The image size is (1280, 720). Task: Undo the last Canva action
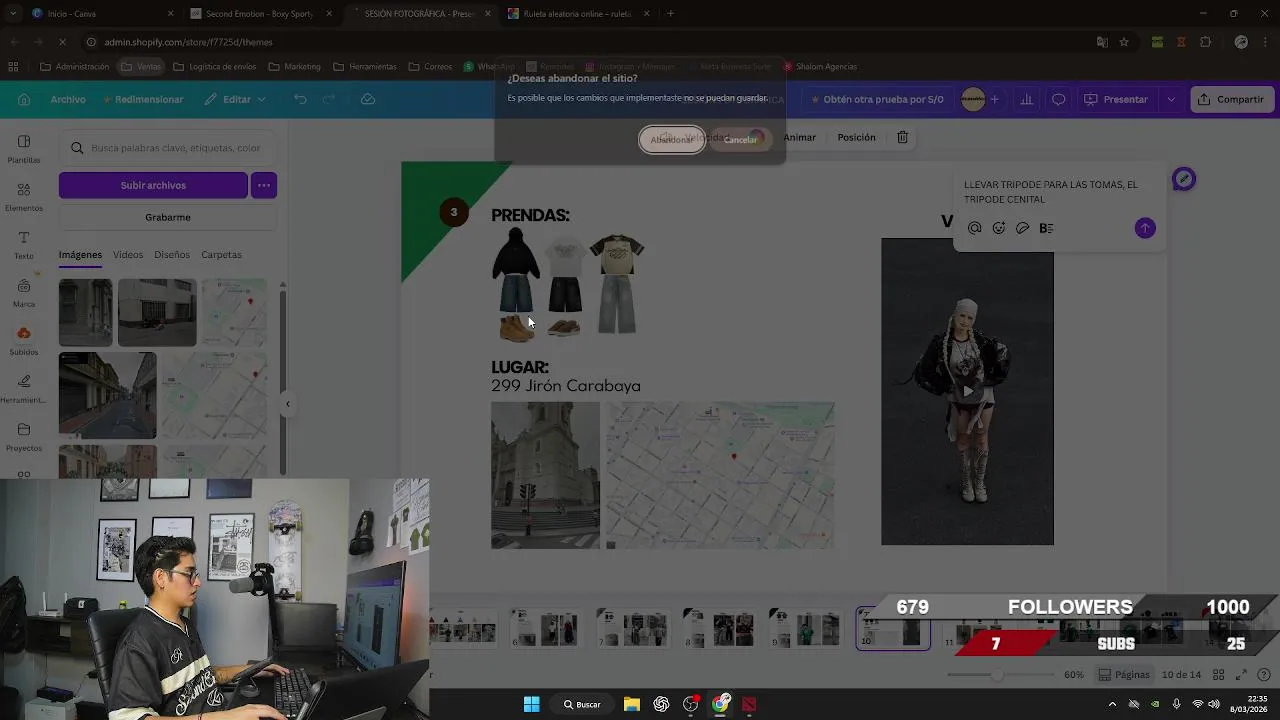click(300, 99)
